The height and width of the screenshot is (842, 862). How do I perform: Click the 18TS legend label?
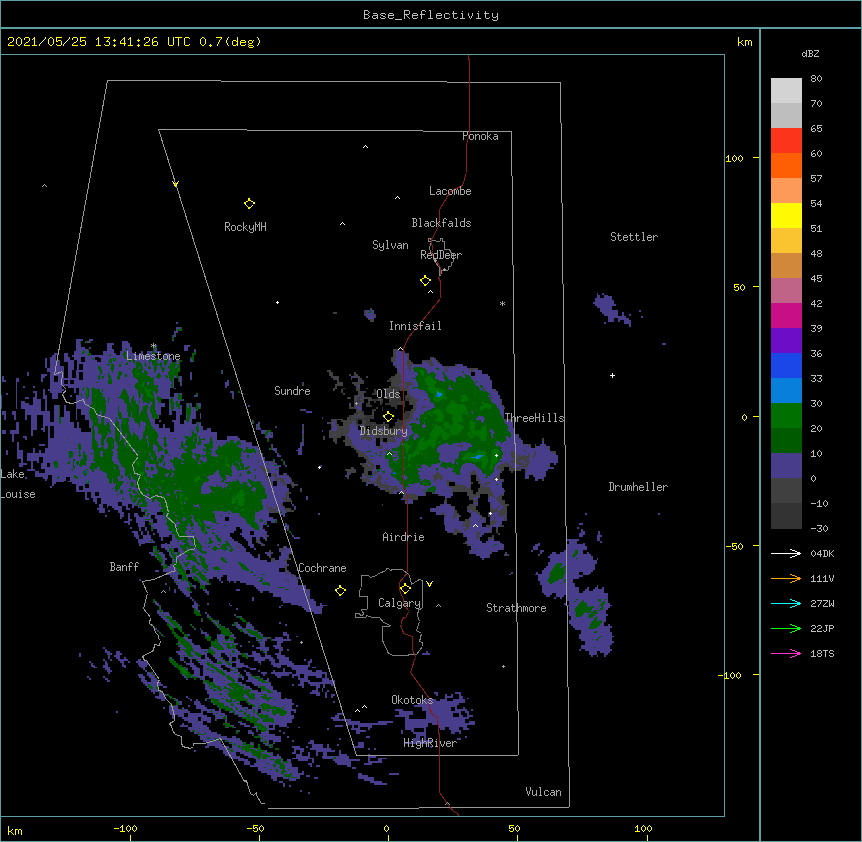(822, 653)
